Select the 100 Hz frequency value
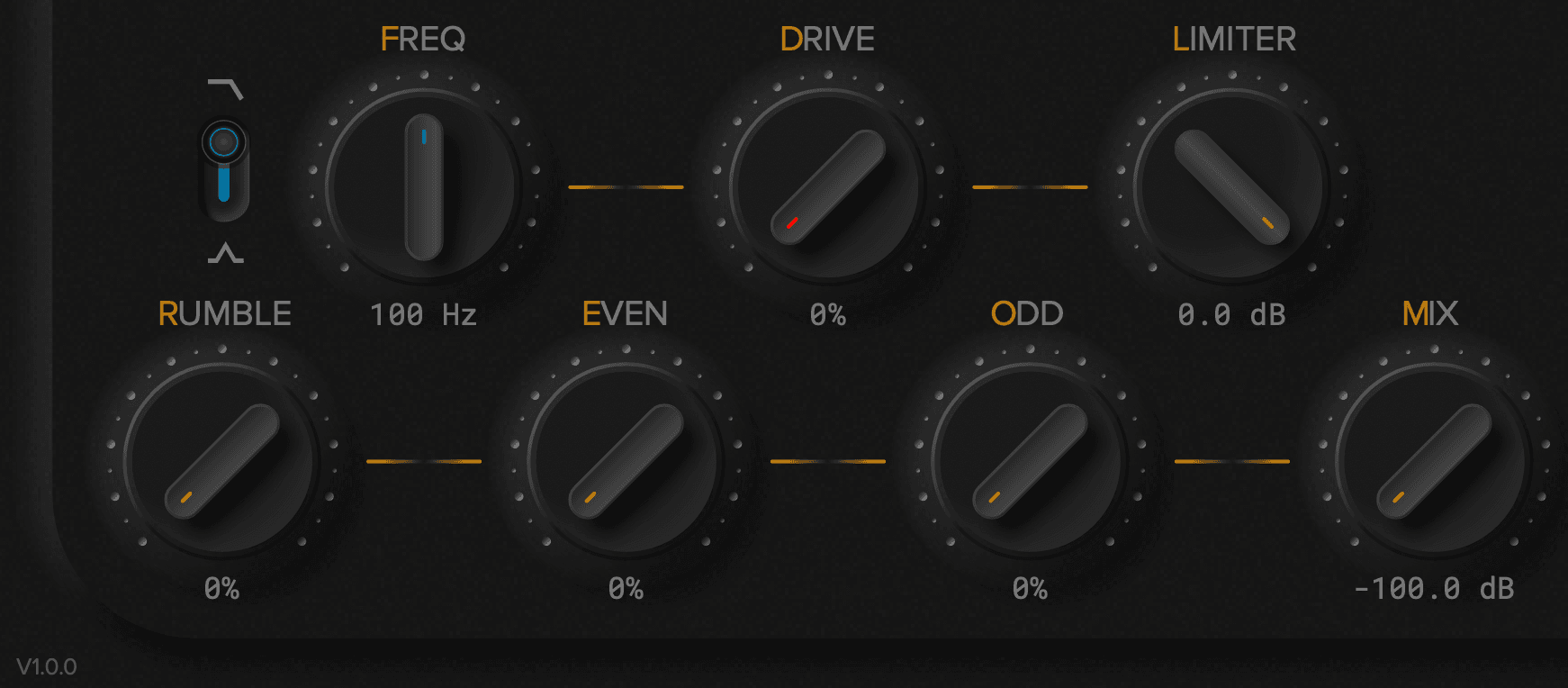 tap(423, 315)
